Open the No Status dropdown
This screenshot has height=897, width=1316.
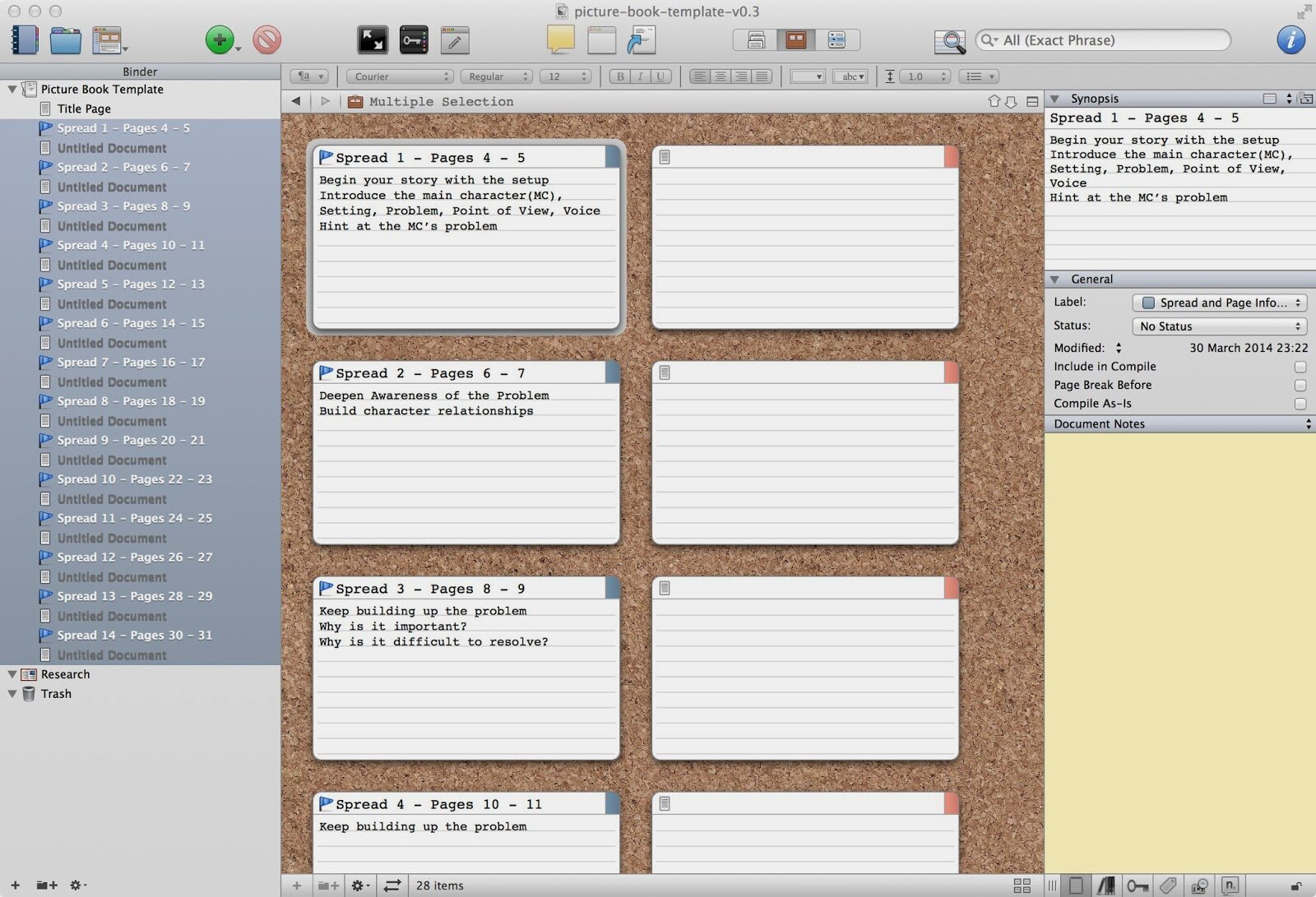point(1220,326)
